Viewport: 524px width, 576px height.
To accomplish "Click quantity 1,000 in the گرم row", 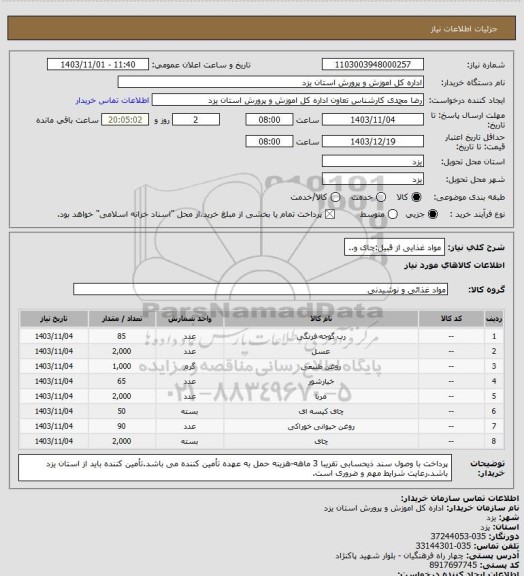I will (122, 366).
